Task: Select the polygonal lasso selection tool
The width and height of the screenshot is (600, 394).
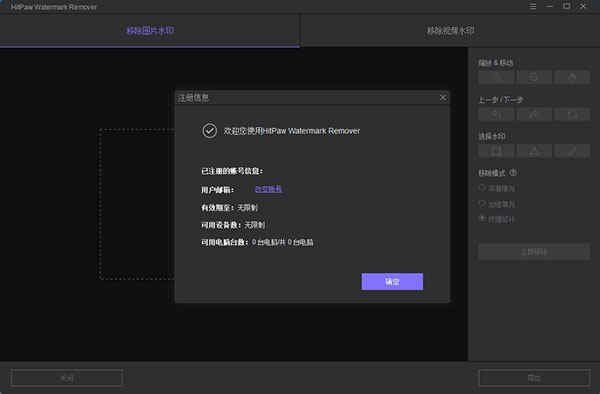Action: coord(534,151)
